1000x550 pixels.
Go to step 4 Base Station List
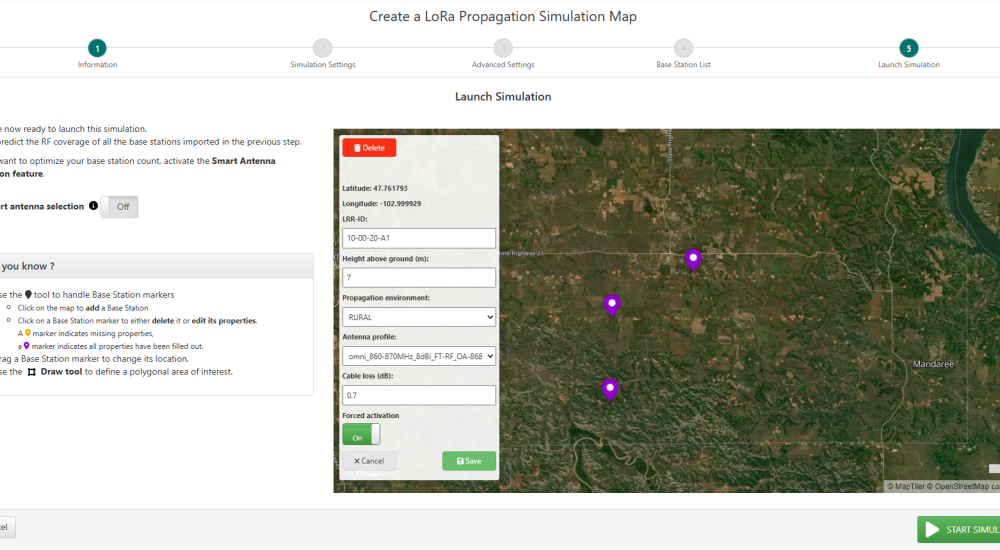(x=683, y=48)
